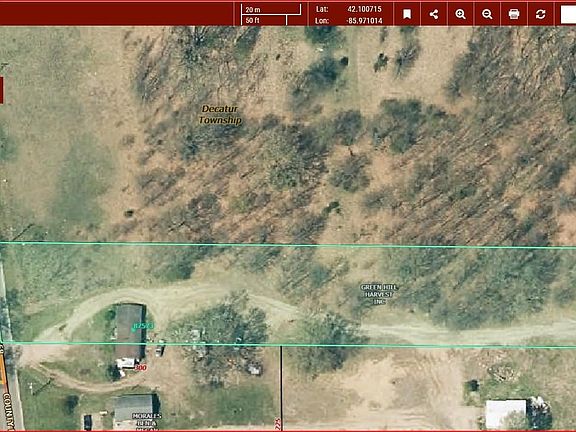The width and height of the screenshot is (576, 432).
Task: Click the red 300 dimension label
Action: click(141, 367)
